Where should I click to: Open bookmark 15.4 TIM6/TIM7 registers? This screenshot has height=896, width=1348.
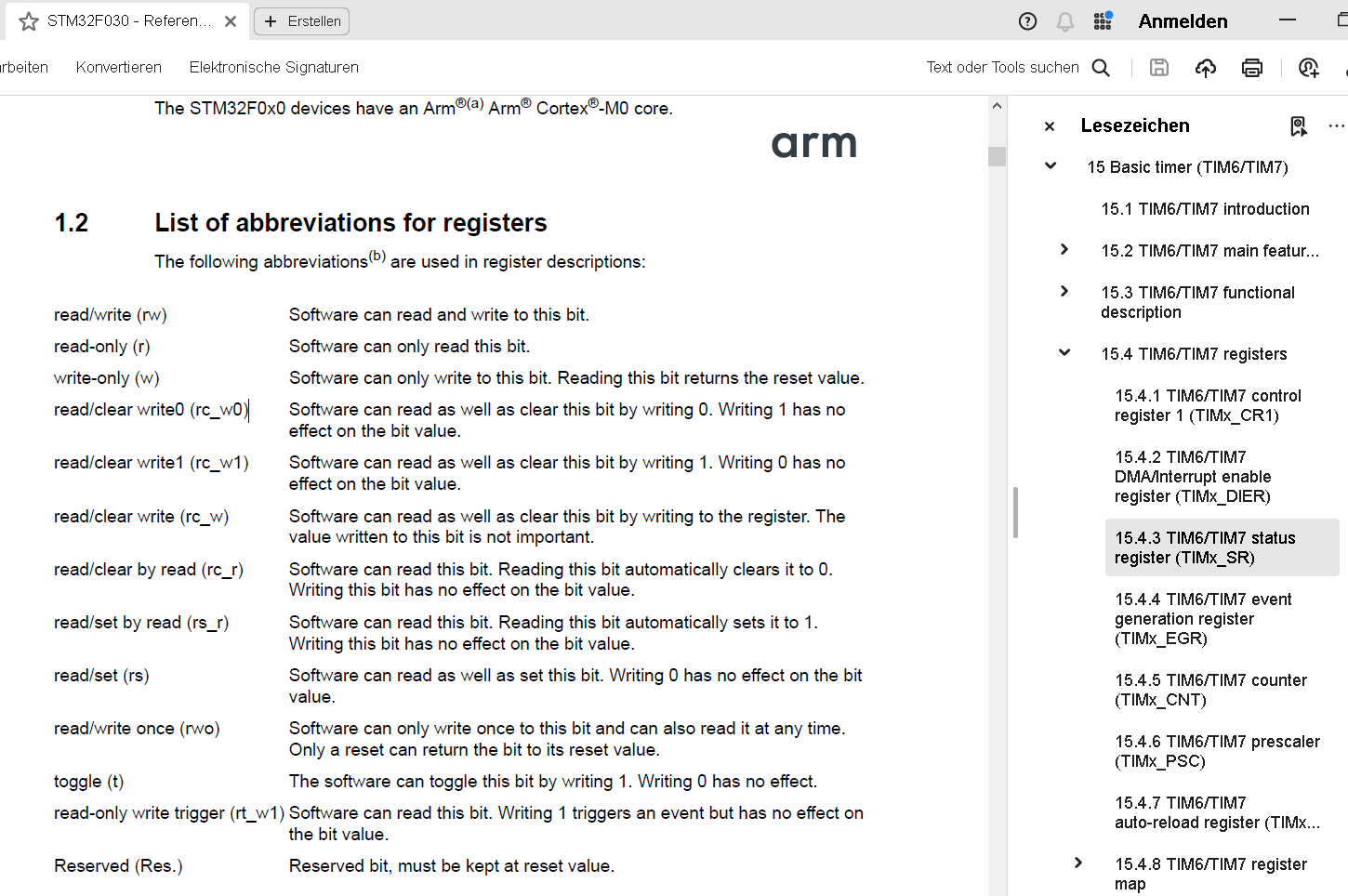tap(1194, 354)
